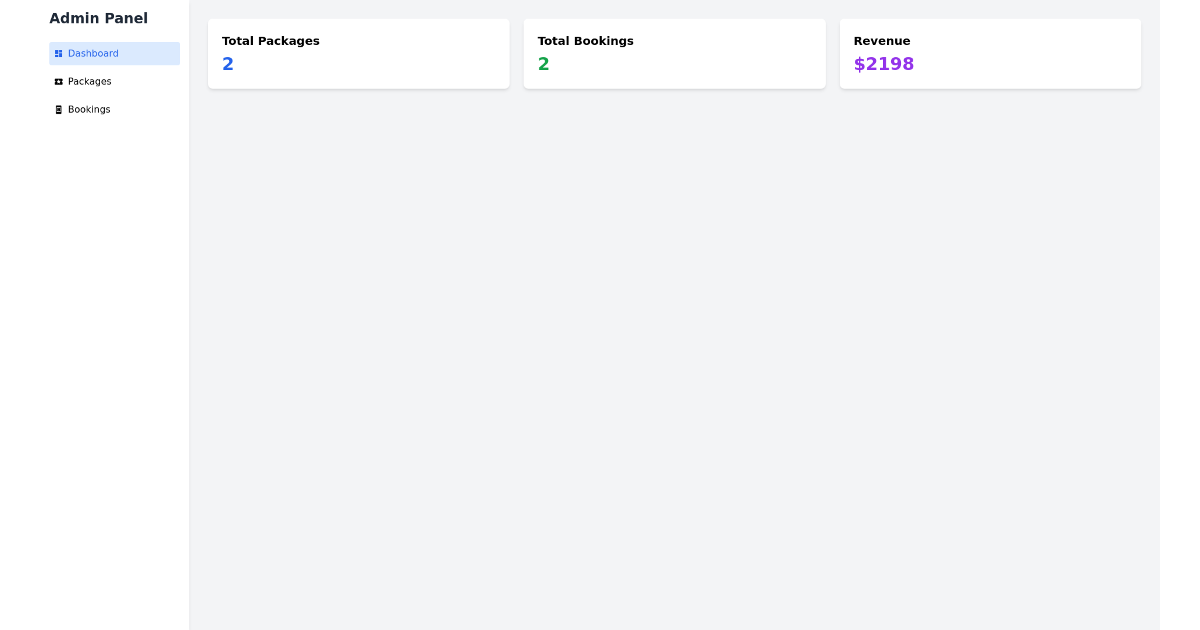Click the black Packages navigation icon
This screenshot has width=1200, height=630.
coord(58,81)
